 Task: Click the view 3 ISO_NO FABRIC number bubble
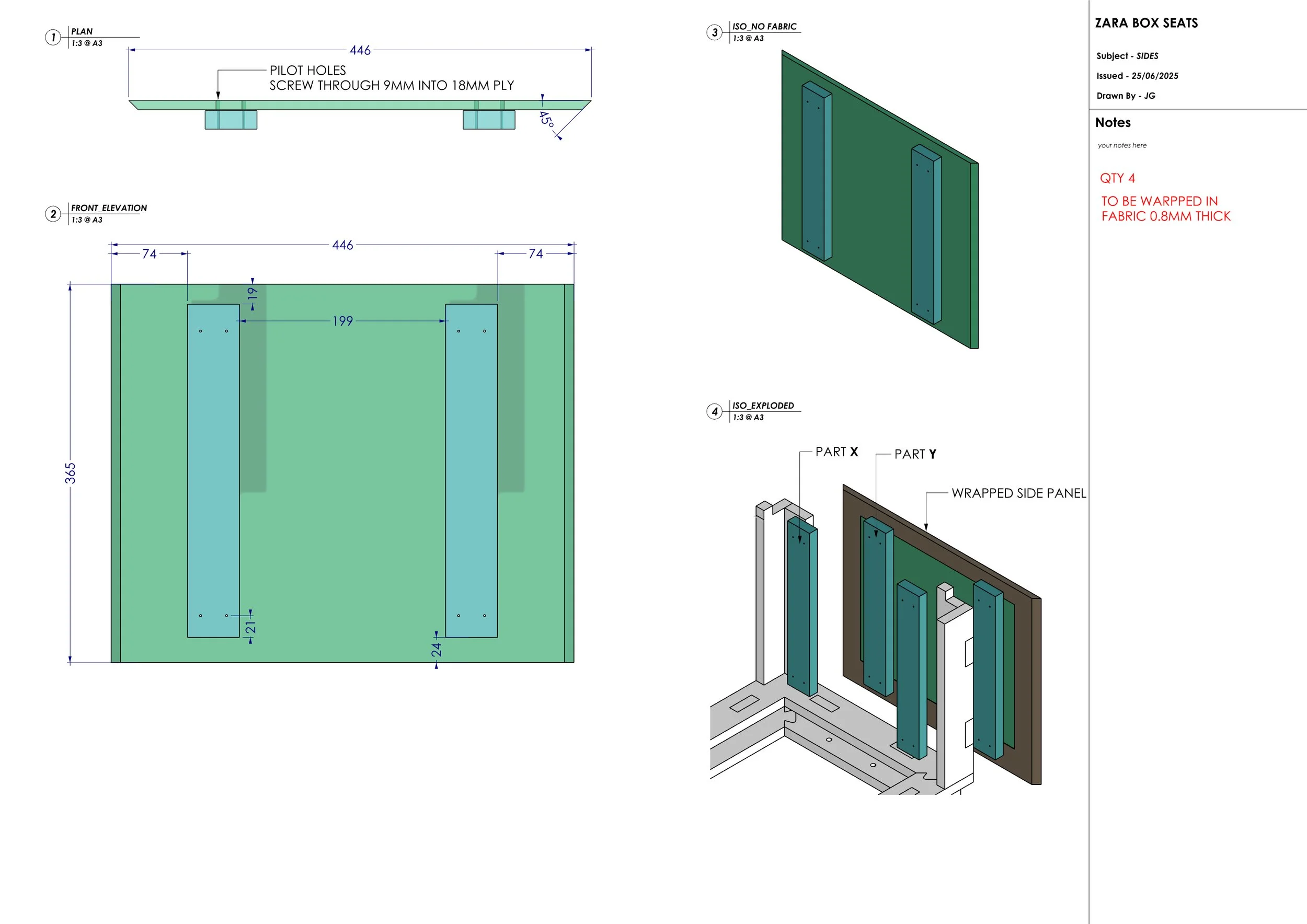click(715, 32)
